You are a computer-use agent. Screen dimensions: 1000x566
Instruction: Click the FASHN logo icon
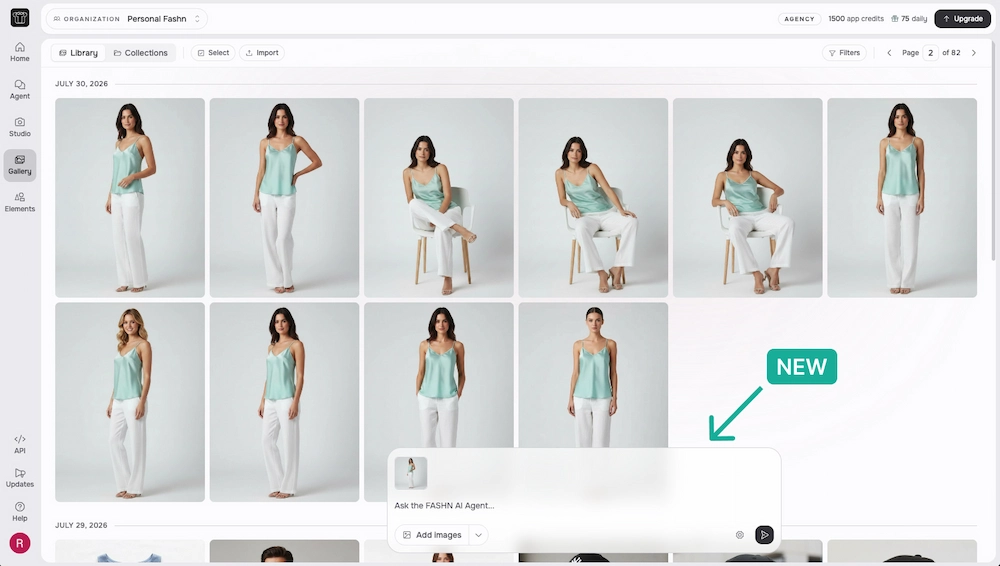(20, 17)
